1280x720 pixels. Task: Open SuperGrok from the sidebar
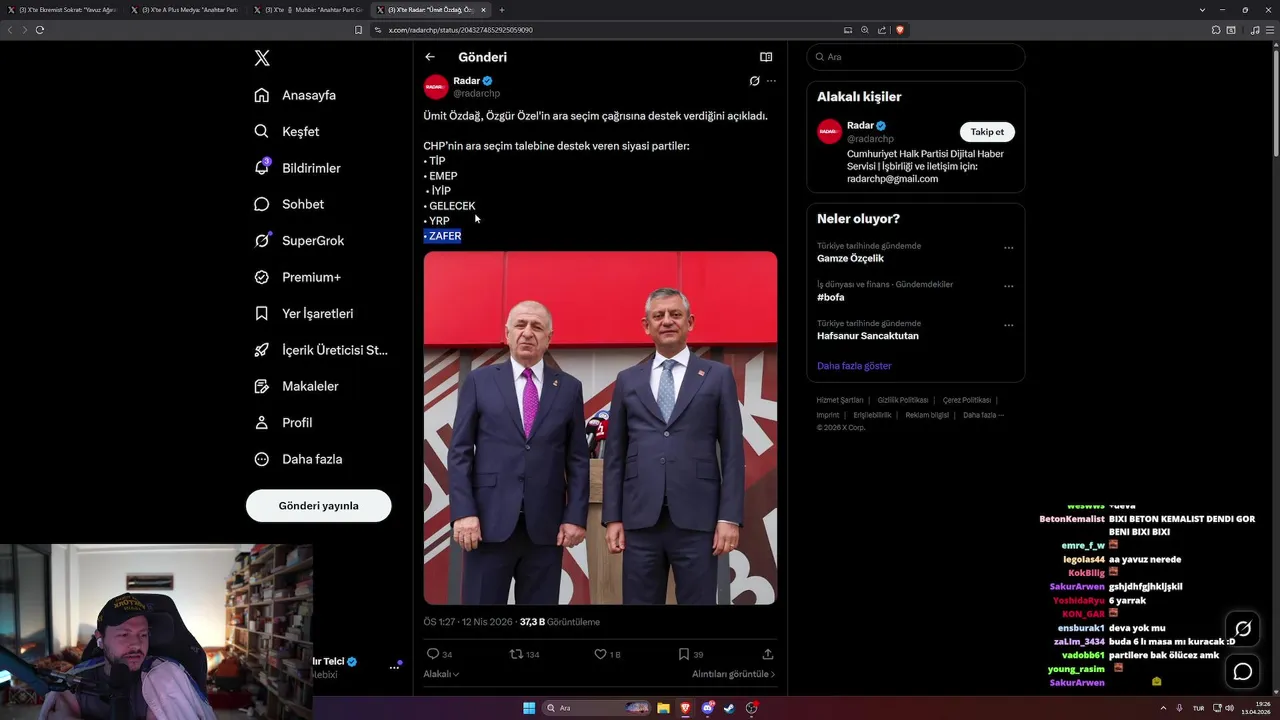(x=299, y=240)
